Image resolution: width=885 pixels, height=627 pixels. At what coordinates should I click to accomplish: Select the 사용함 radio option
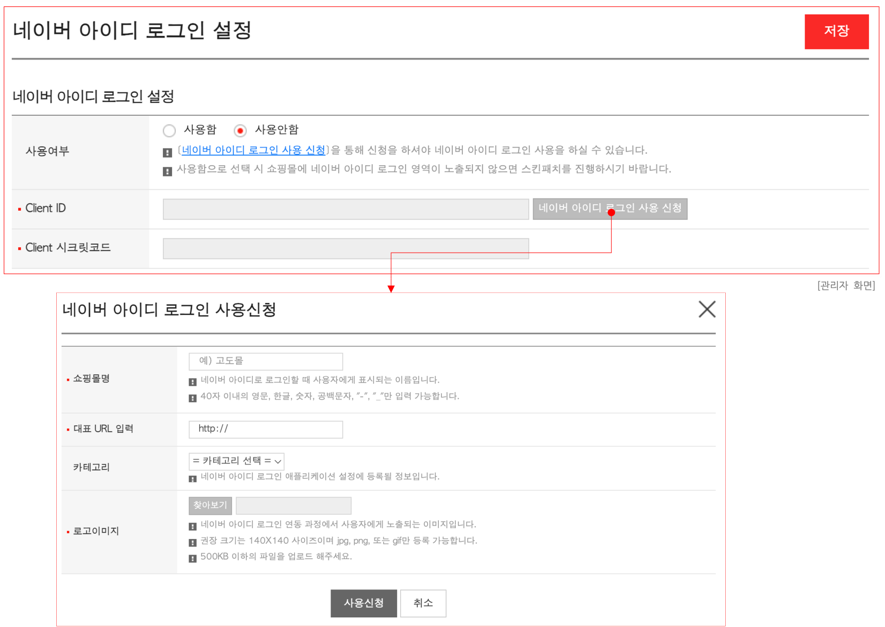click(x=169, y=131)
